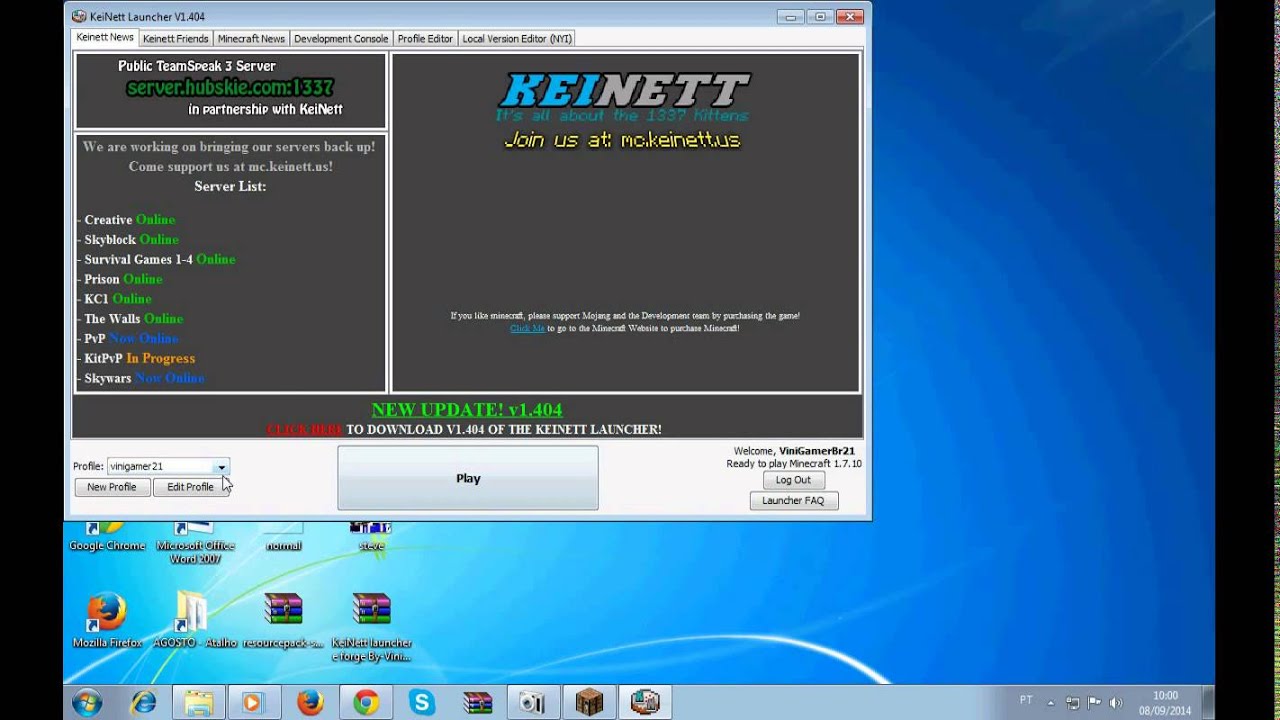The height and width of the screenshot is (720, 1280).
Task: Click the red CLICK HERE download link
Action: coord(305,430)
